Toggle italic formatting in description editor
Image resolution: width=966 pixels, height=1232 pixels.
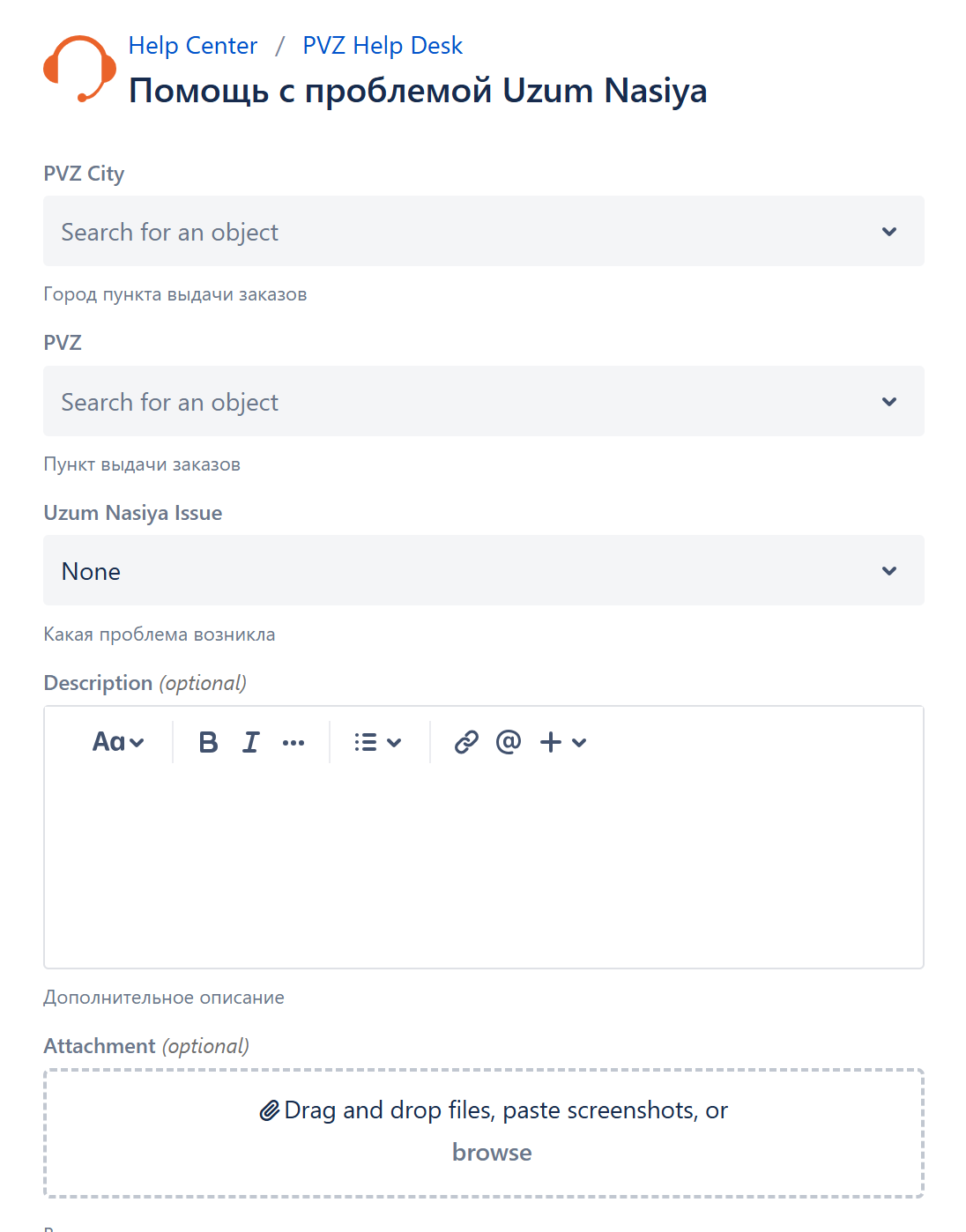click(x=251, y=742)
